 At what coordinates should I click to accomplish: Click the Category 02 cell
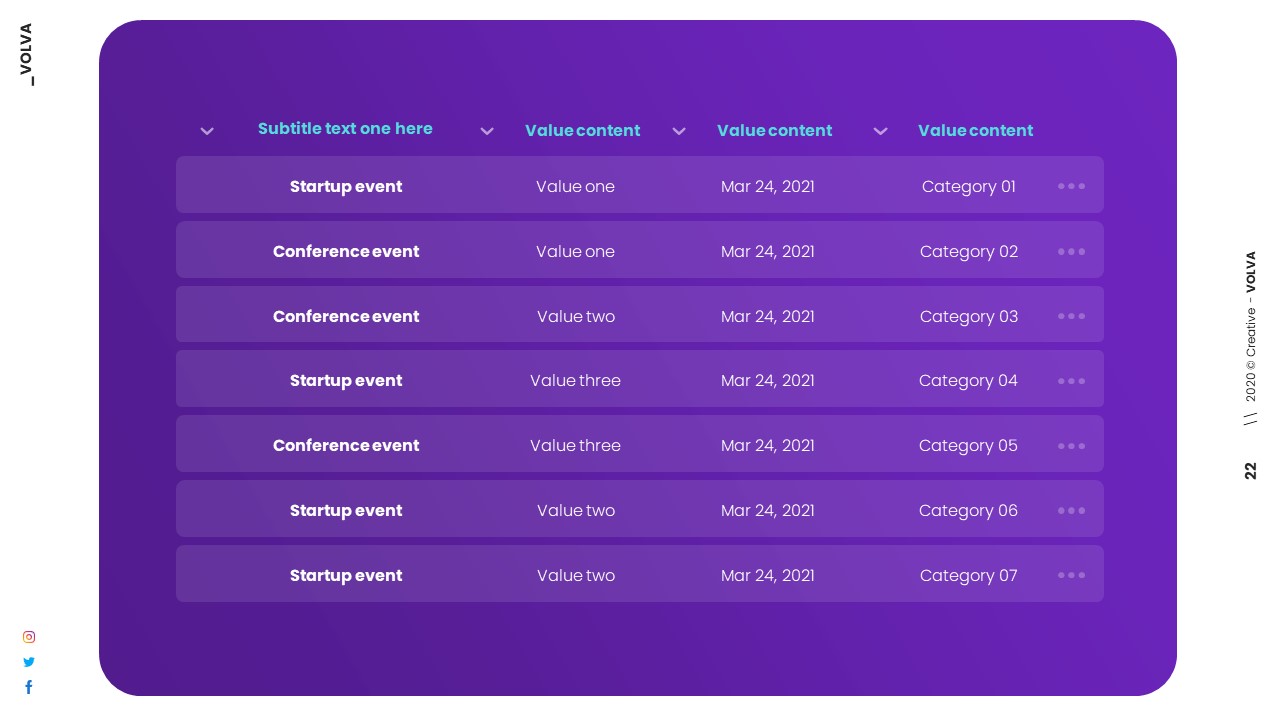point(969,251)
